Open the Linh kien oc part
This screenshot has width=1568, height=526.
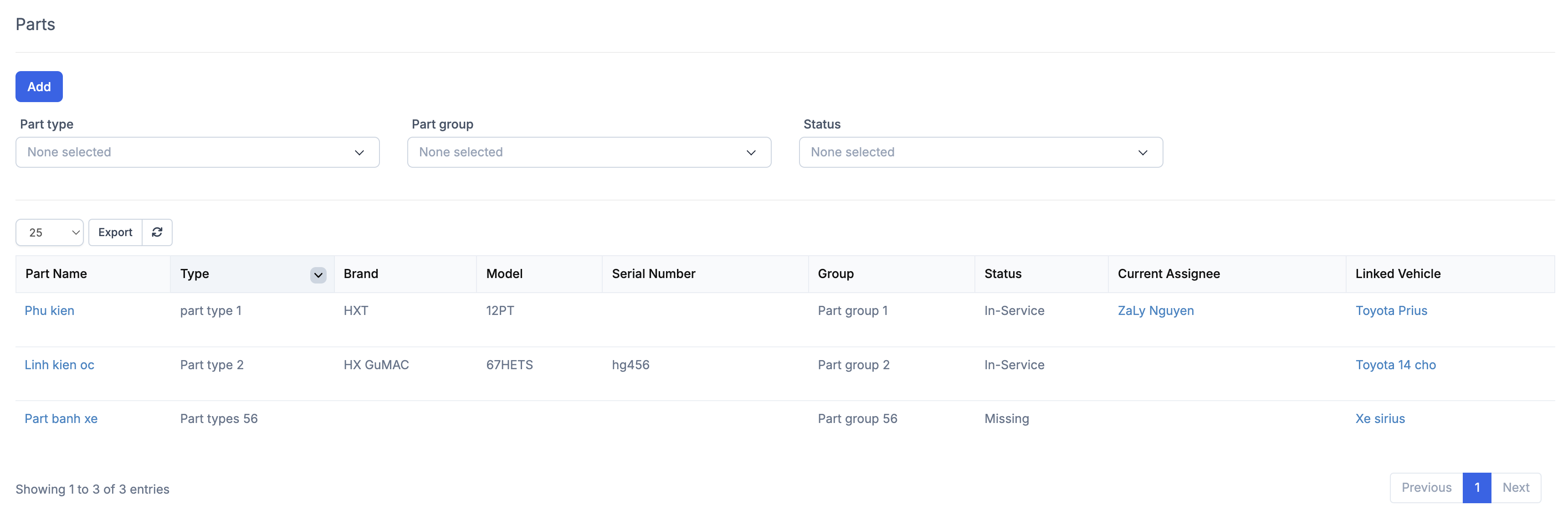pyautogui.click(x=59, y=365)
